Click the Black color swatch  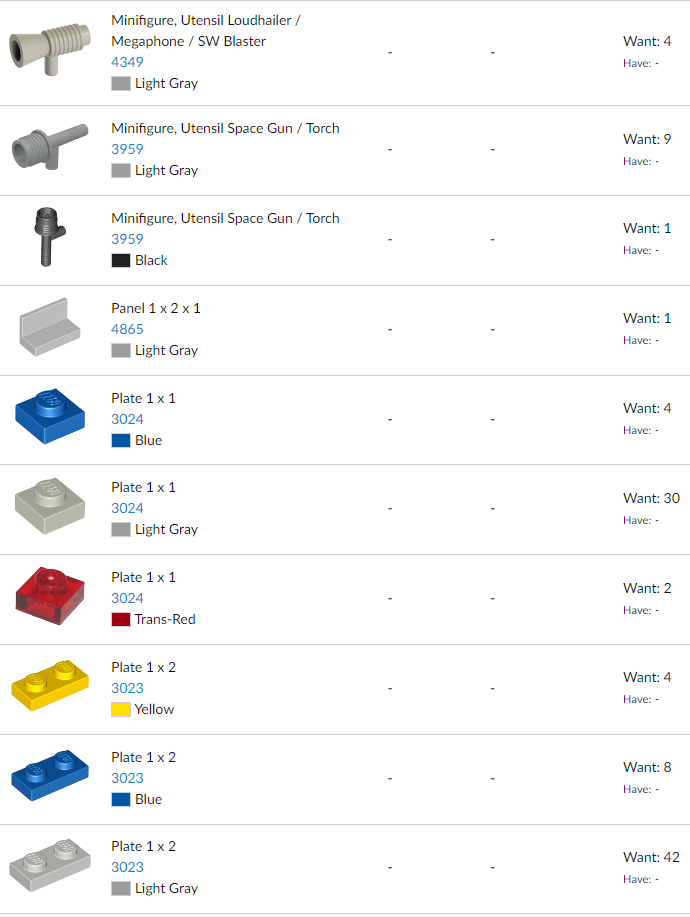click(121, 260)
